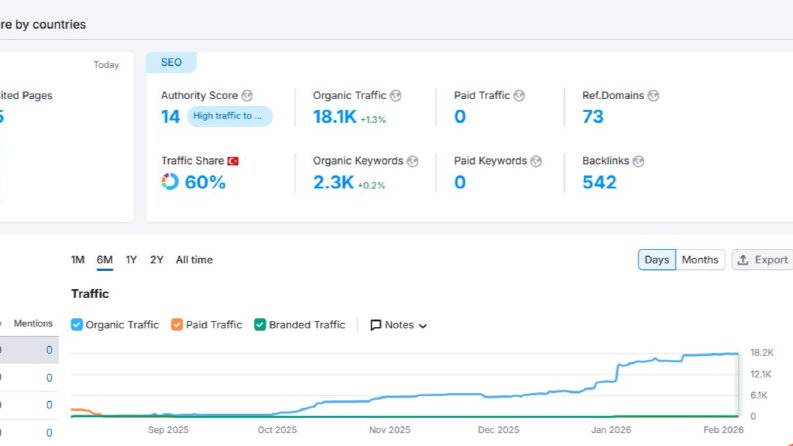The width and height of the screenshot is (793, 446).
Task: Select the 1Y time range tab
Action: tap(131, 260)
